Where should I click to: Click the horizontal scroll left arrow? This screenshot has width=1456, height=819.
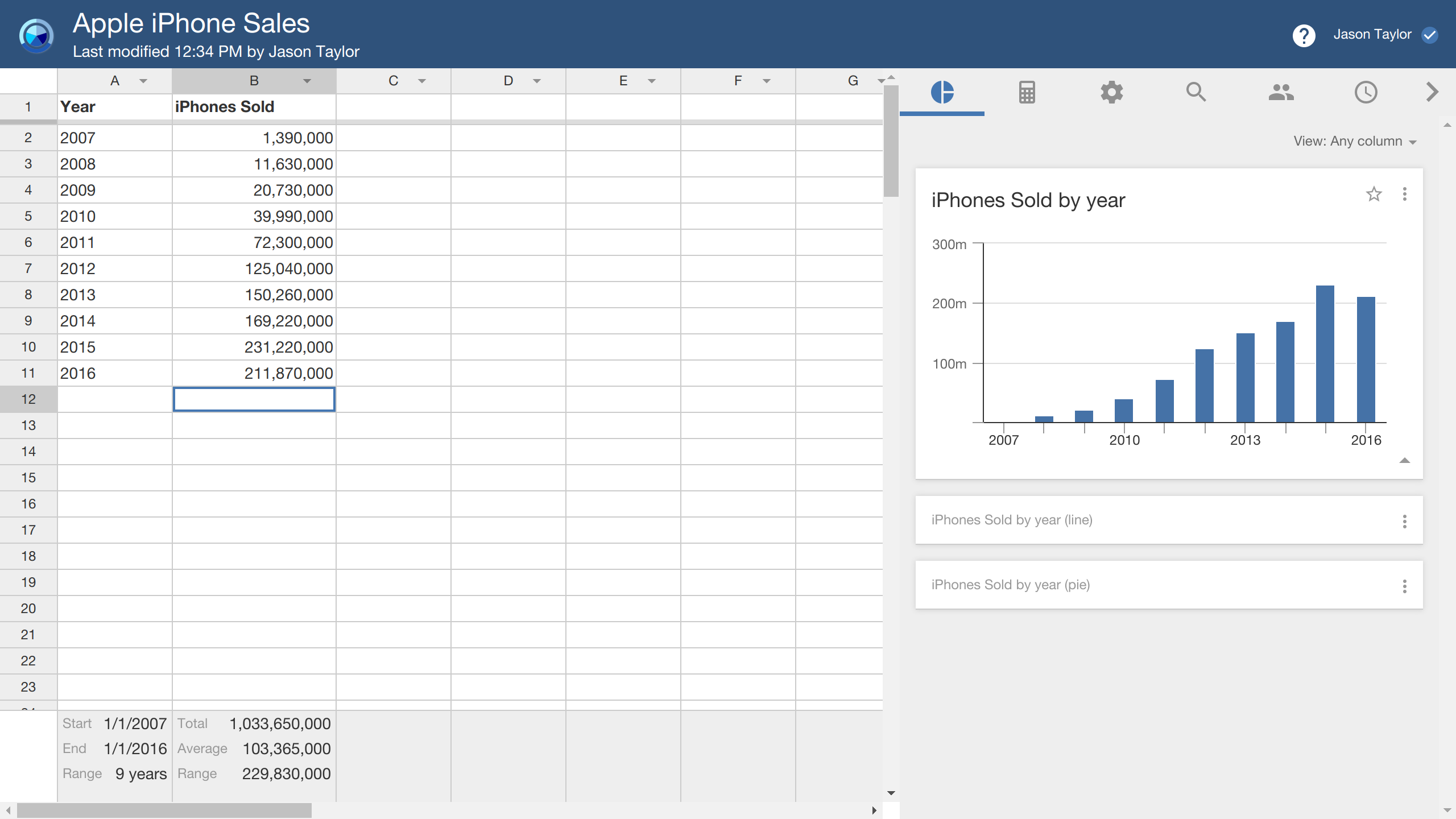(8, 810)
